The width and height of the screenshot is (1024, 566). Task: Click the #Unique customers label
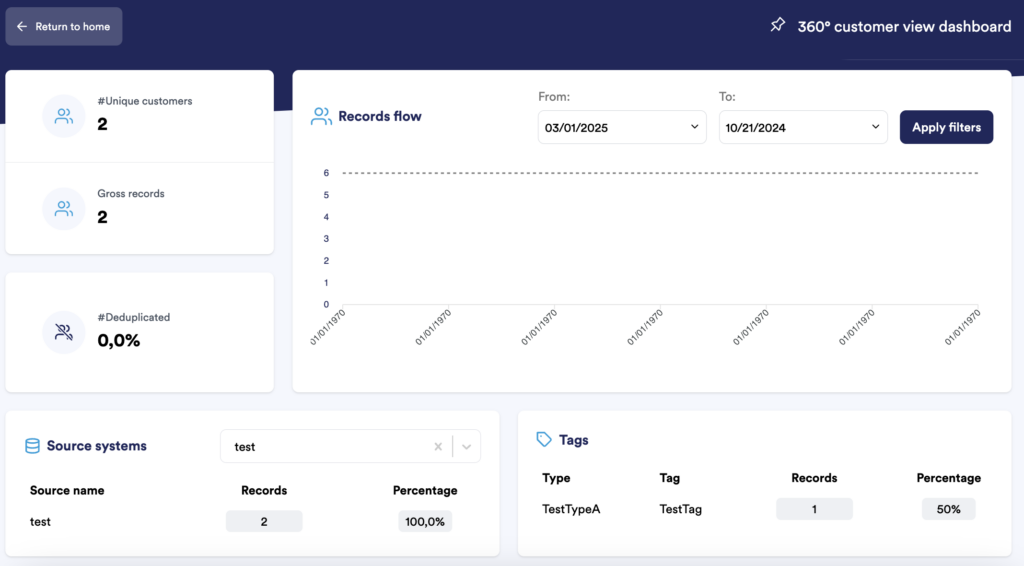point(145,101)
